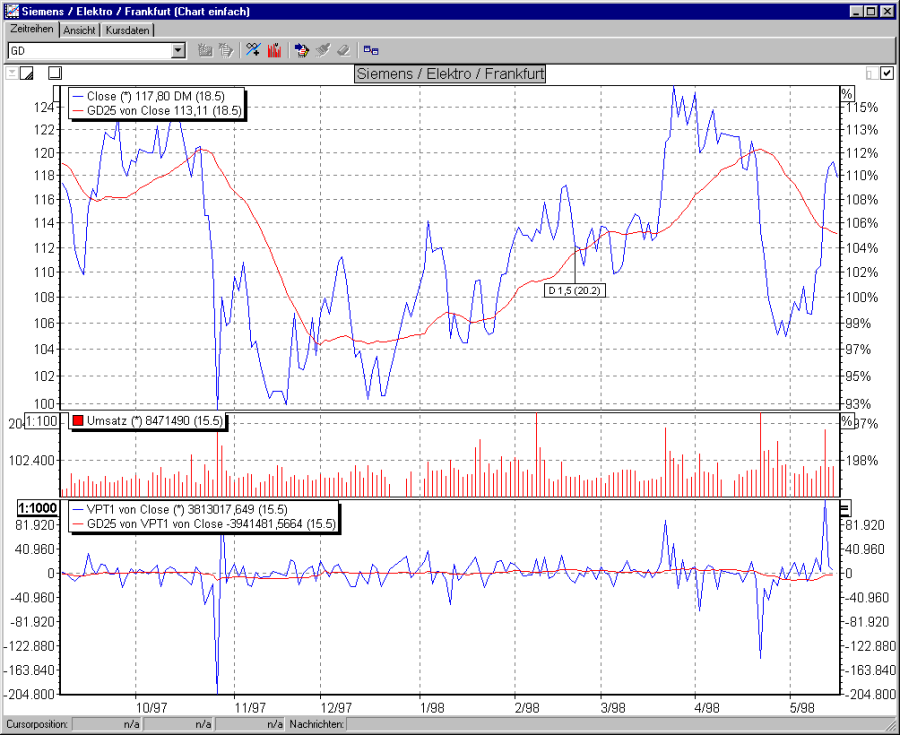Toggle the small box left of the top-right checkbox
This screenshot has width=900, height=735.
point(872,73)
